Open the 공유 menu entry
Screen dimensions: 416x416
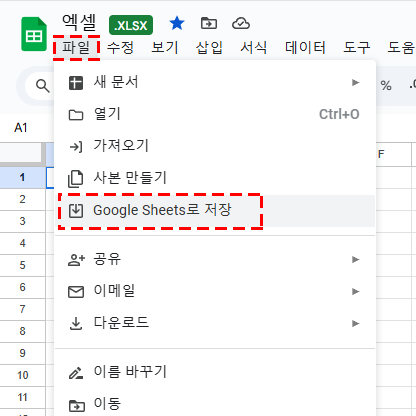(x=215, y=259)
